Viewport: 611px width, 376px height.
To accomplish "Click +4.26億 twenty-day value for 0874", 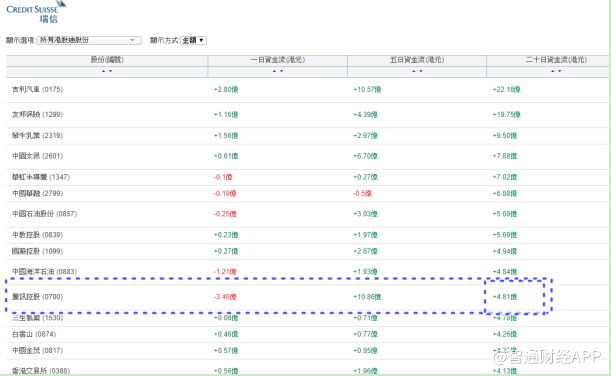I will tap(505, 334).
